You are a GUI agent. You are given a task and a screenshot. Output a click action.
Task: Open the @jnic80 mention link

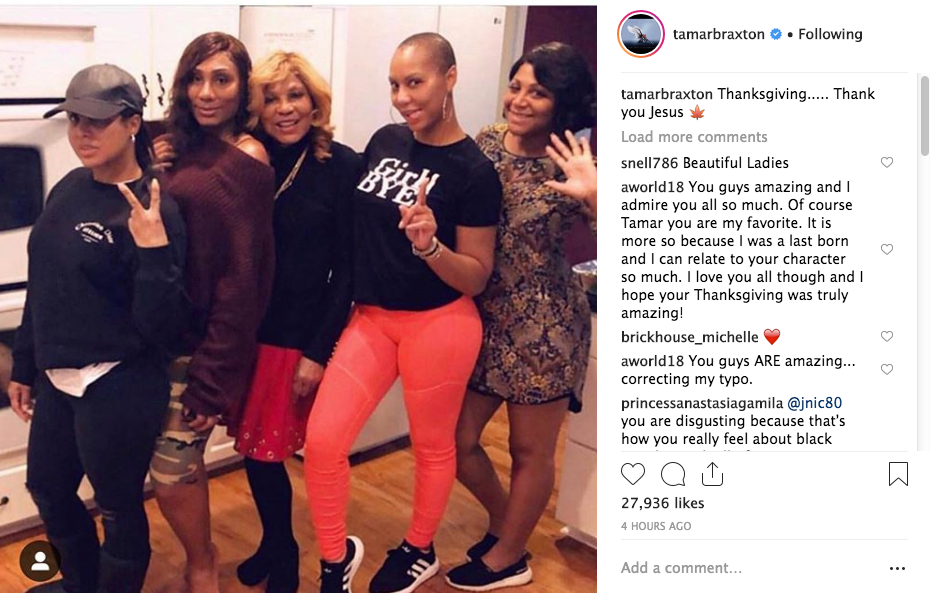(x=814, y=403)
